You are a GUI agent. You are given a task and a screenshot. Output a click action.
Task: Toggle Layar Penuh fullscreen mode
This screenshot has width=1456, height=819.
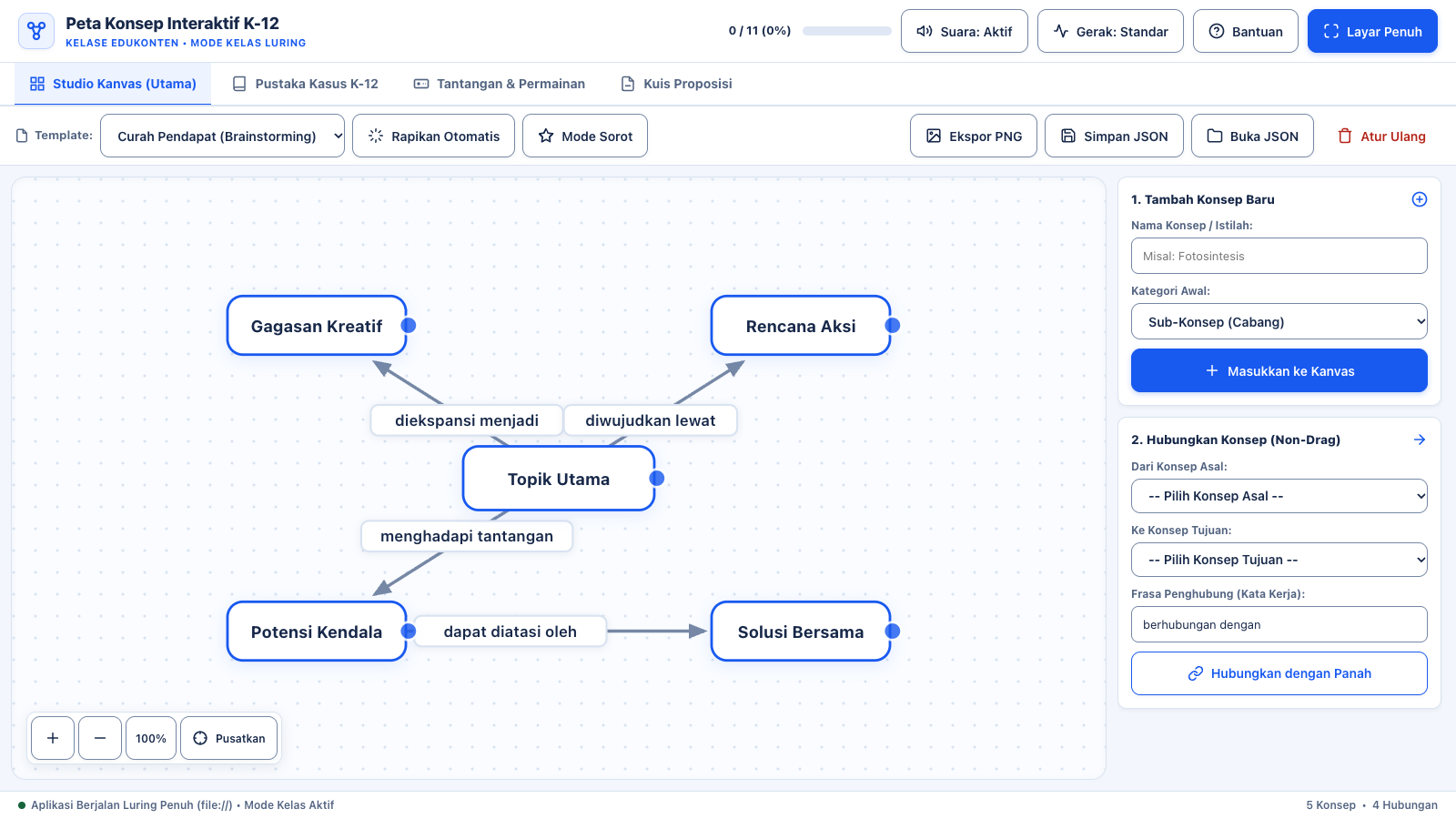coord(1372,31)
